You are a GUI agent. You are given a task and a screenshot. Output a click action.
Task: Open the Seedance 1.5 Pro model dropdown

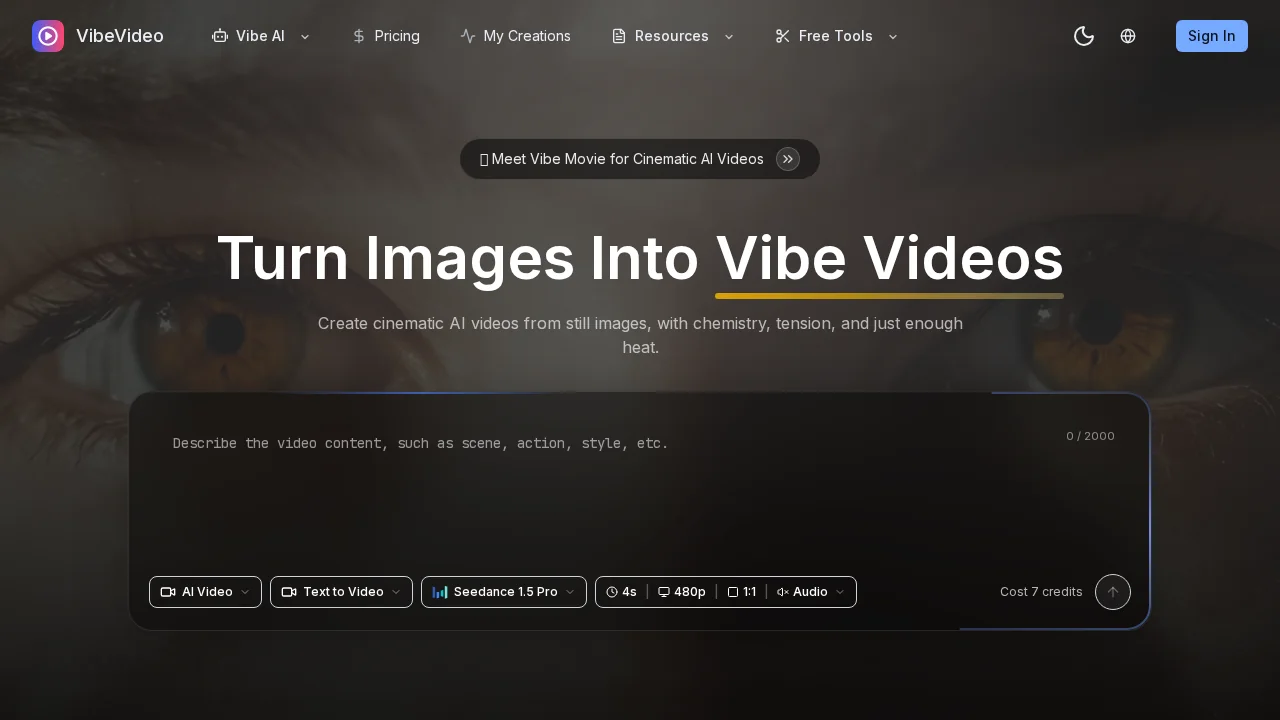(x=504, y=592)
